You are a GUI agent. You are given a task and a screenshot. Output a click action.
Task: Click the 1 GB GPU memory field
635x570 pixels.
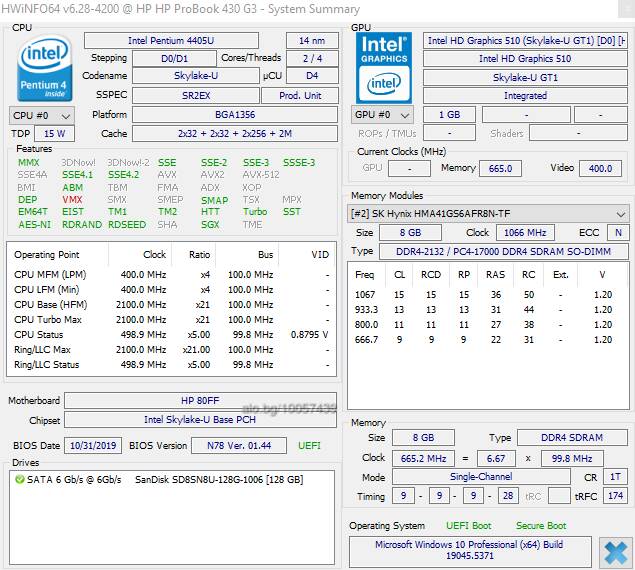[450, 115]
